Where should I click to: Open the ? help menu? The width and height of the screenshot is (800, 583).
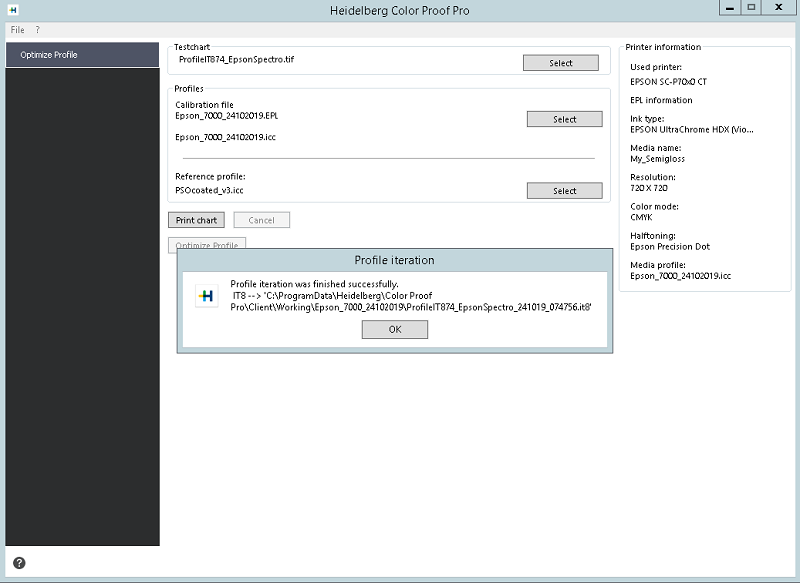(37, 30)
